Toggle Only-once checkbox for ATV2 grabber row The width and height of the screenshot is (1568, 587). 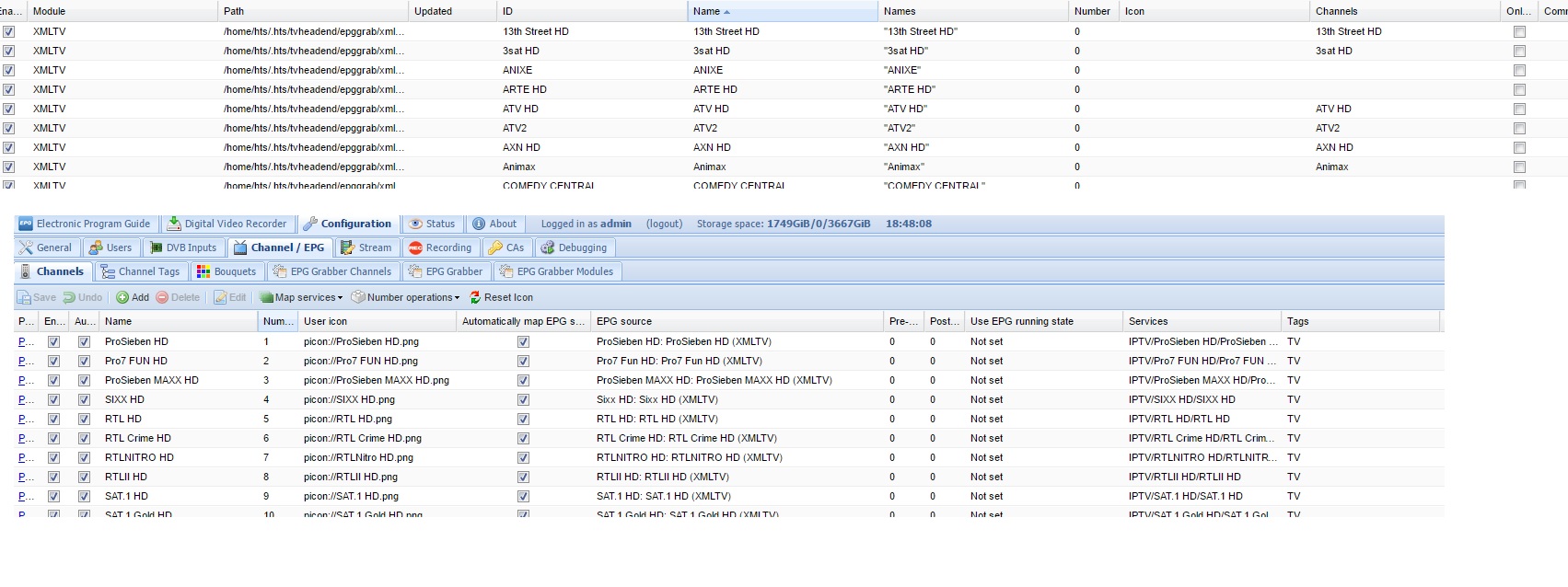(x=1519, y=128)
